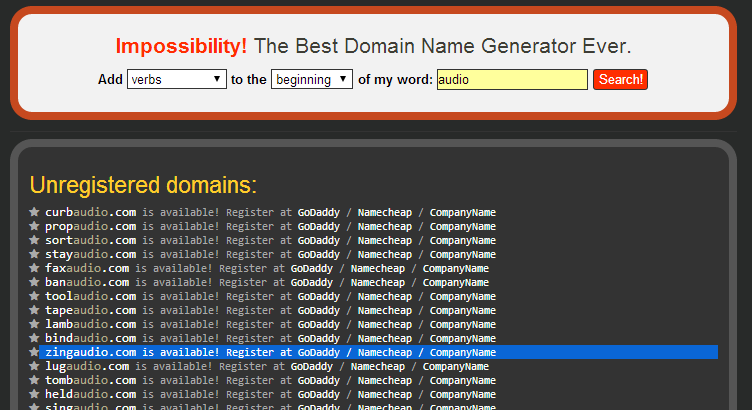Star the highlighted zingaudio.com row
This screenshot has height=410, width=752.
(x=34, y=352)
